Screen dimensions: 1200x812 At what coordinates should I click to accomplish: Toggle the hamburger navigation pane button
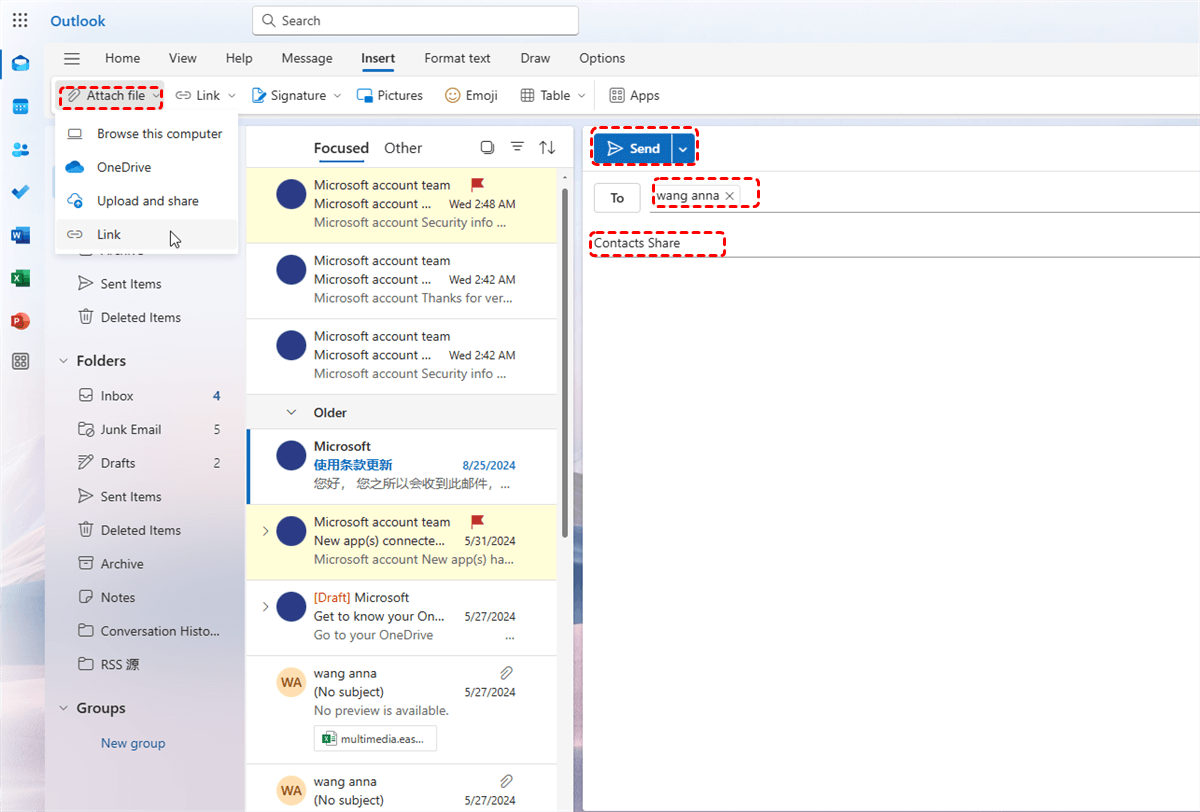(x=72, y=58)
